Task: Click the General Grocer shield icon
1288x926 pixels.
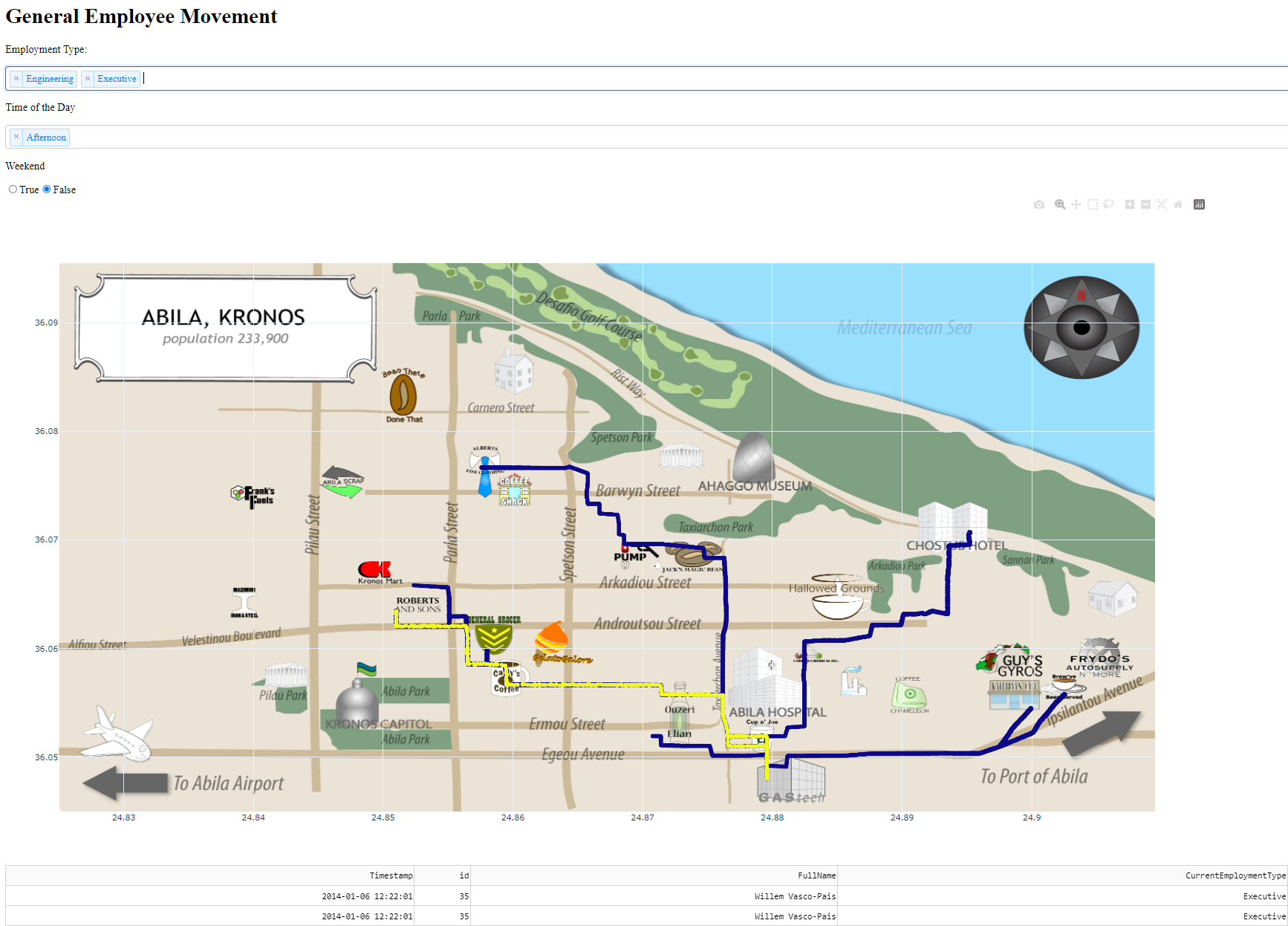Action: (494, 635)
